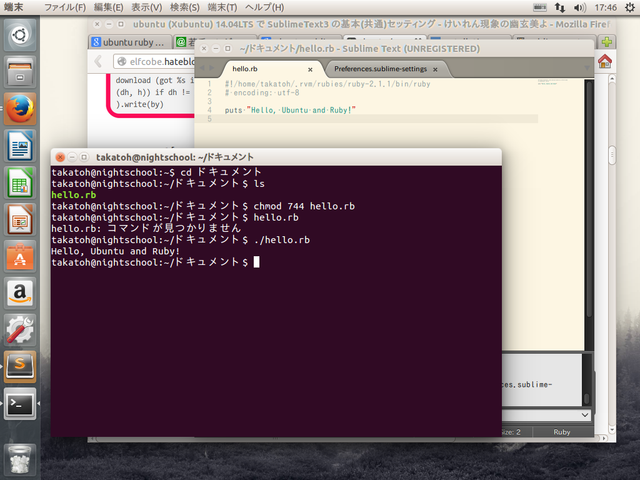Add new Firefox tab plus icon
640x480 pixels.
607,42
